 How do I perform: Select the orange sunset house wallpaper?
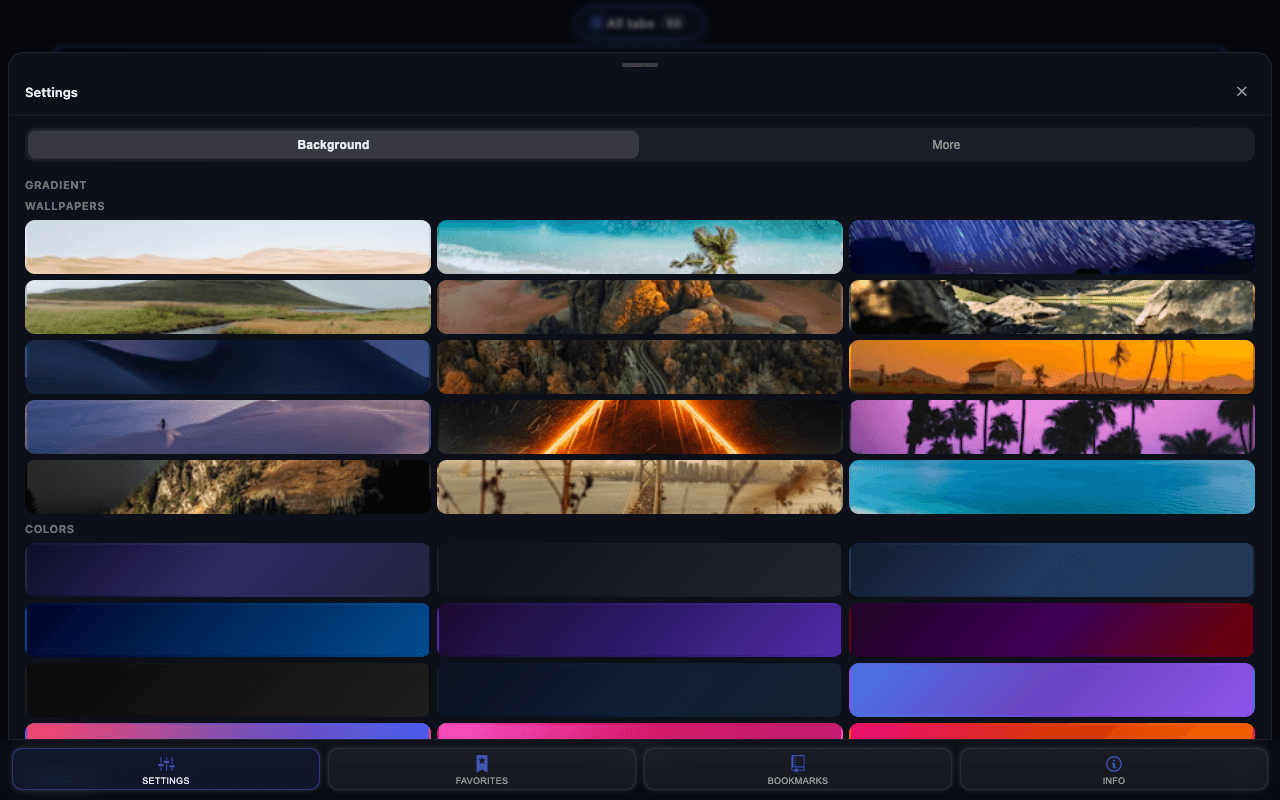pyautogui.click(x=1052, y=367)
